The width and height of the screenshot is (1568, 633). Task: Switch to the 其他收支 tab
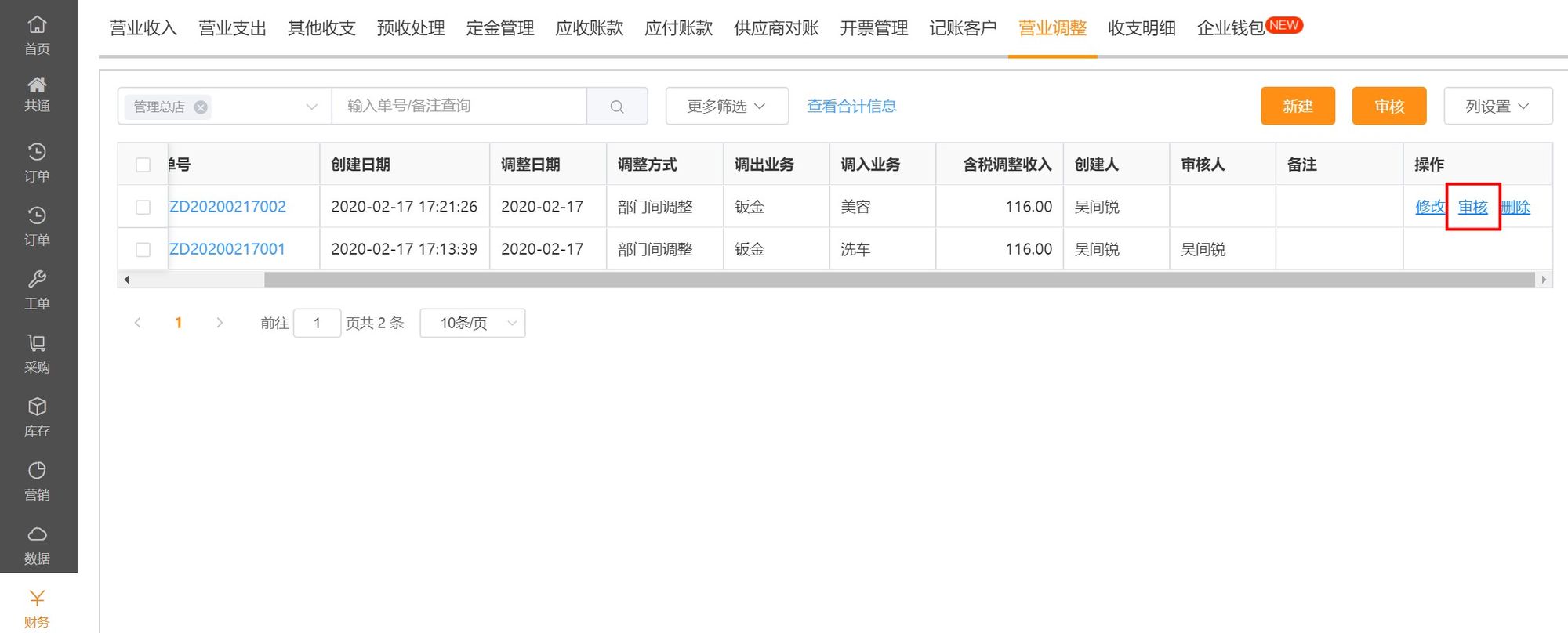coord(321,28)
